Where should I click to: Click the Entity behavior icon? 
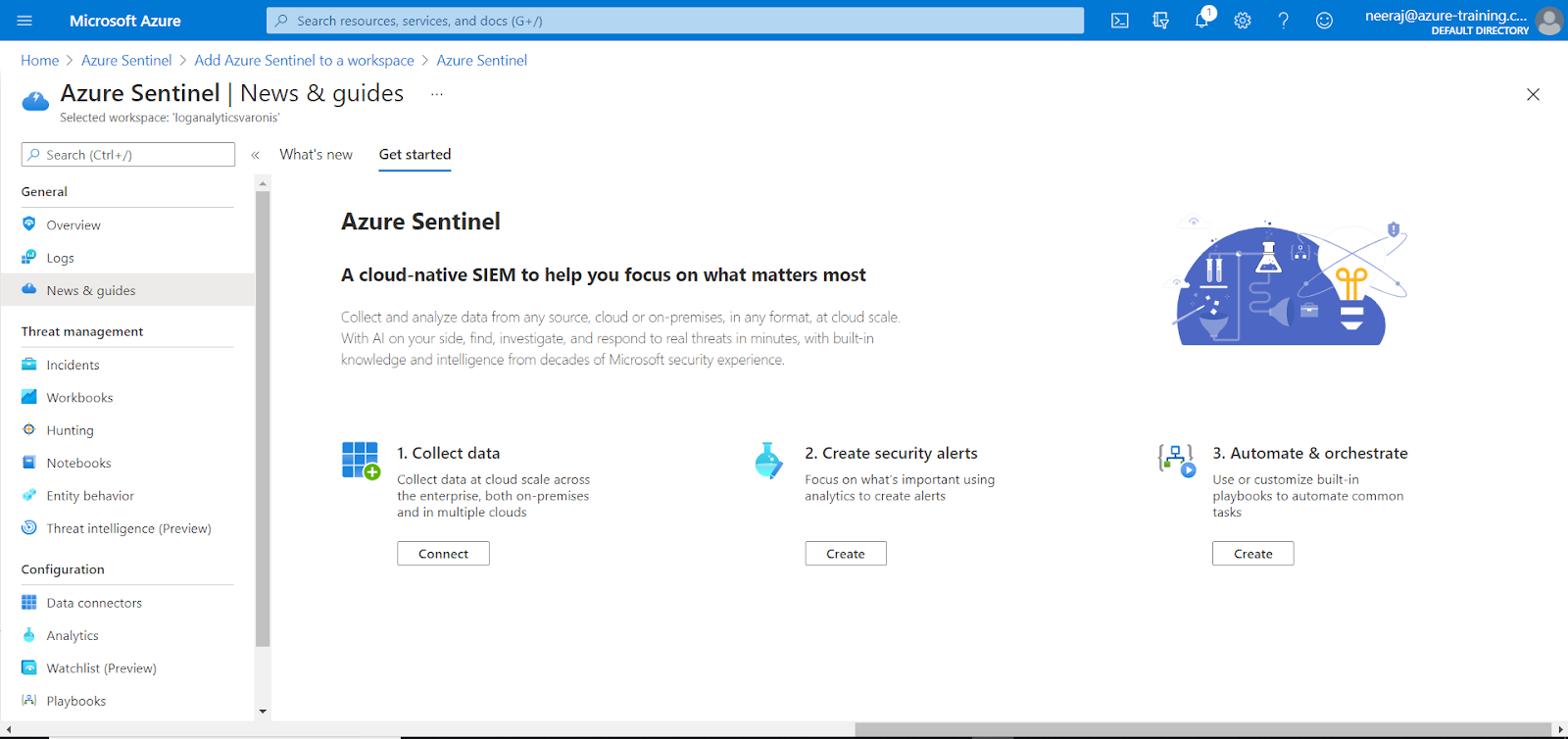[x=29, y=496]
